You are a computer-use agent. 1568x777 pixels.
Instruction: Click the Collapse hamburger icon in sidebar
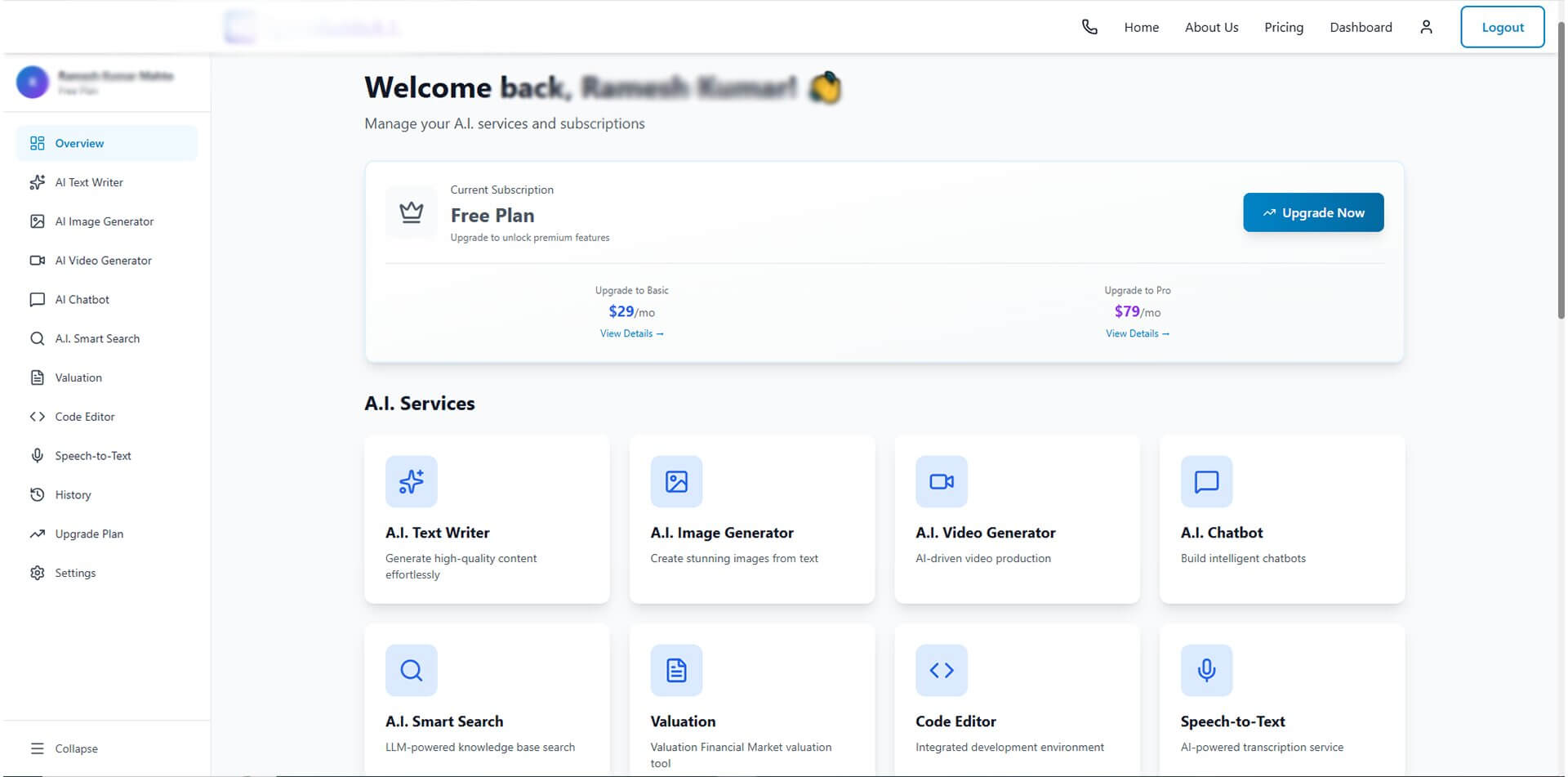pos(37,748)
